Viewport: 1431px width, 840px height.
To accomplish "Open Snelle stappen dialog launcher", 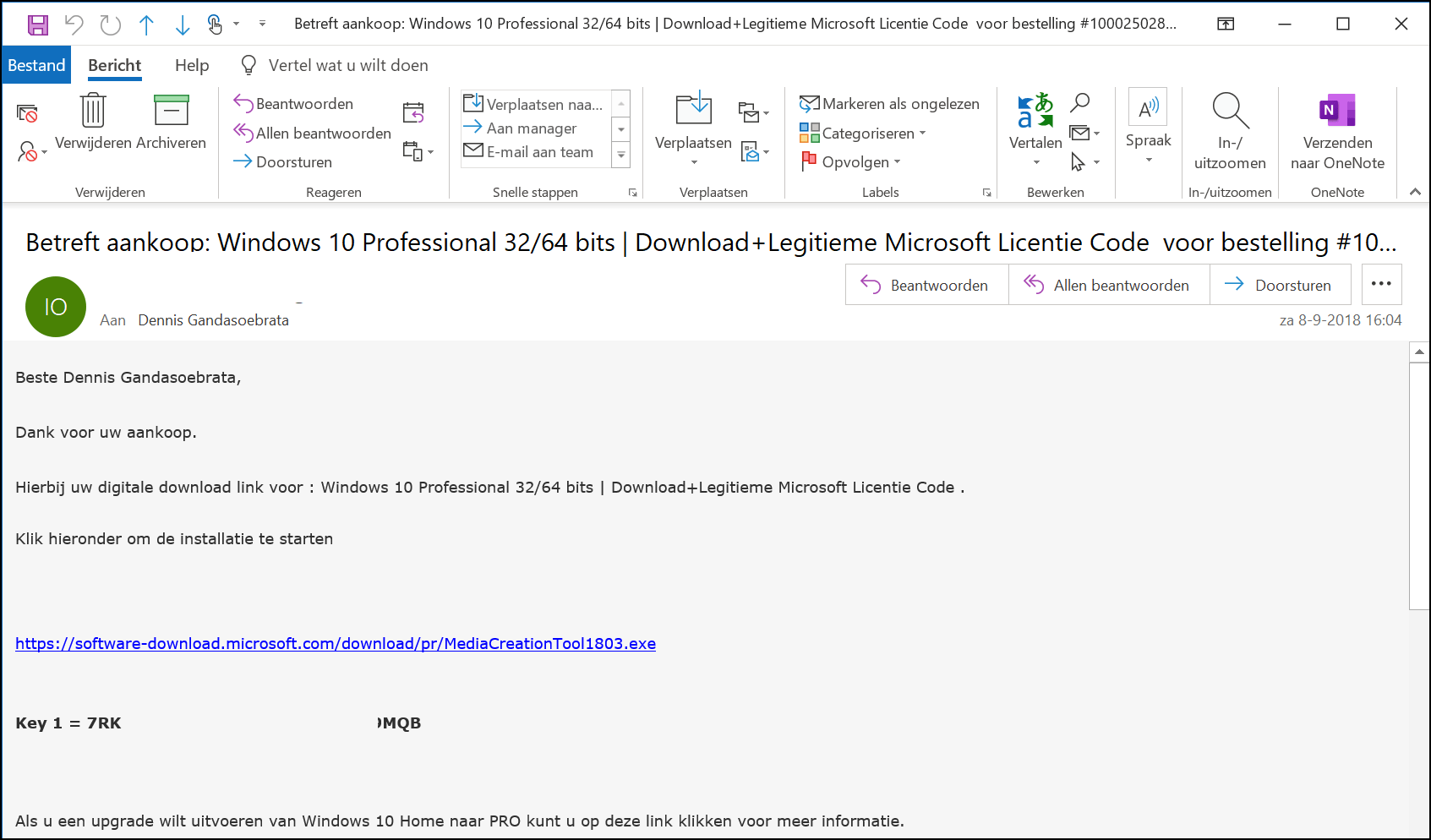I will (632, 193).
